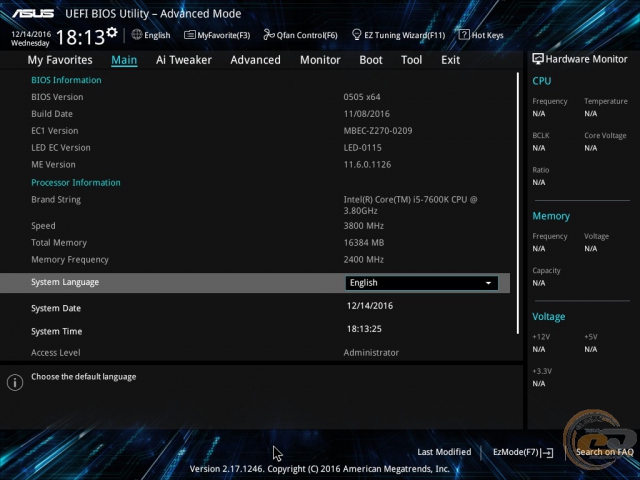Click Search on FAQ

pos(604,452)
